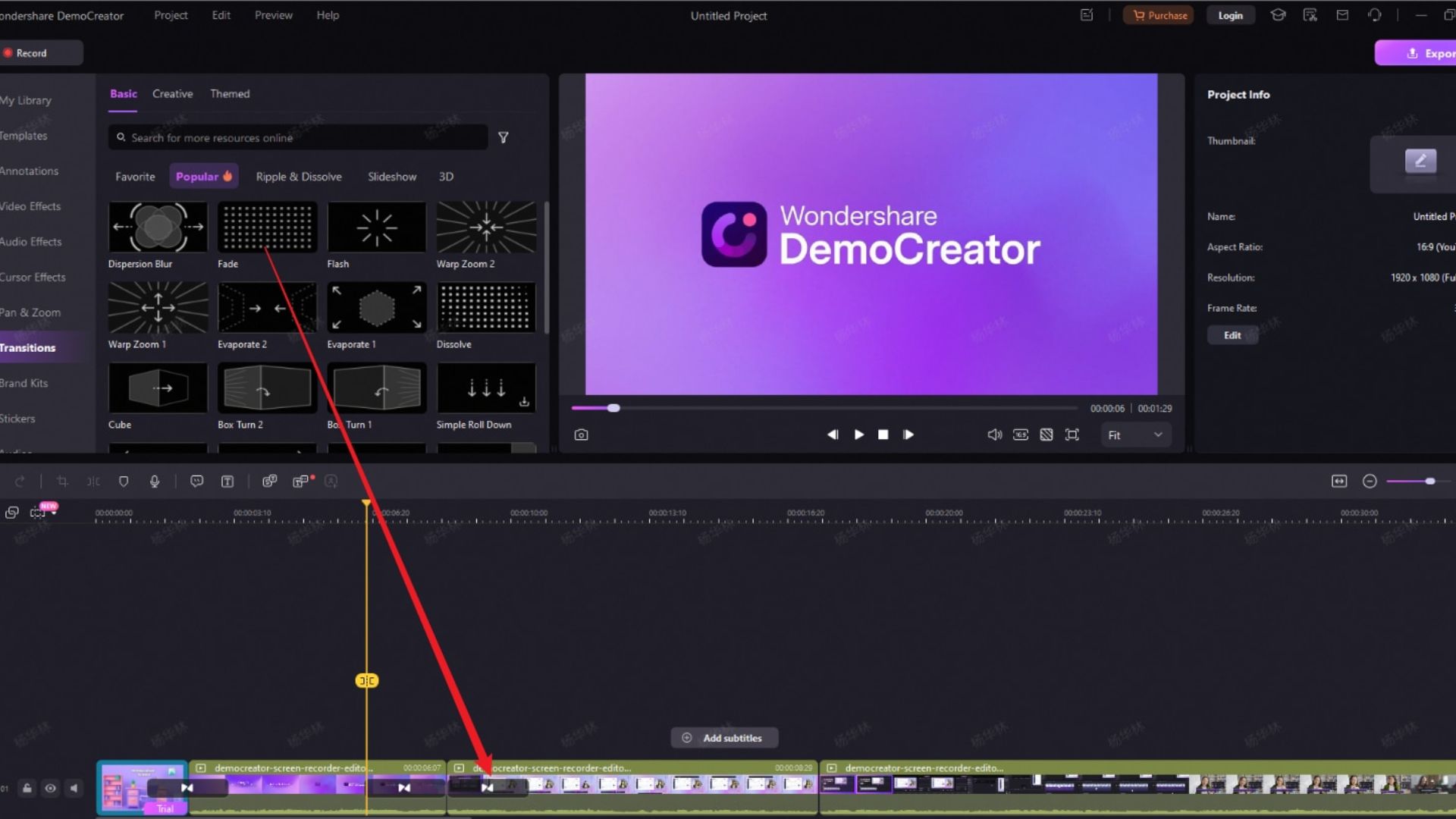The width and height of the screenshot is (1456, 819).
Task: Open the Project menu
Action: click(171, 15)
